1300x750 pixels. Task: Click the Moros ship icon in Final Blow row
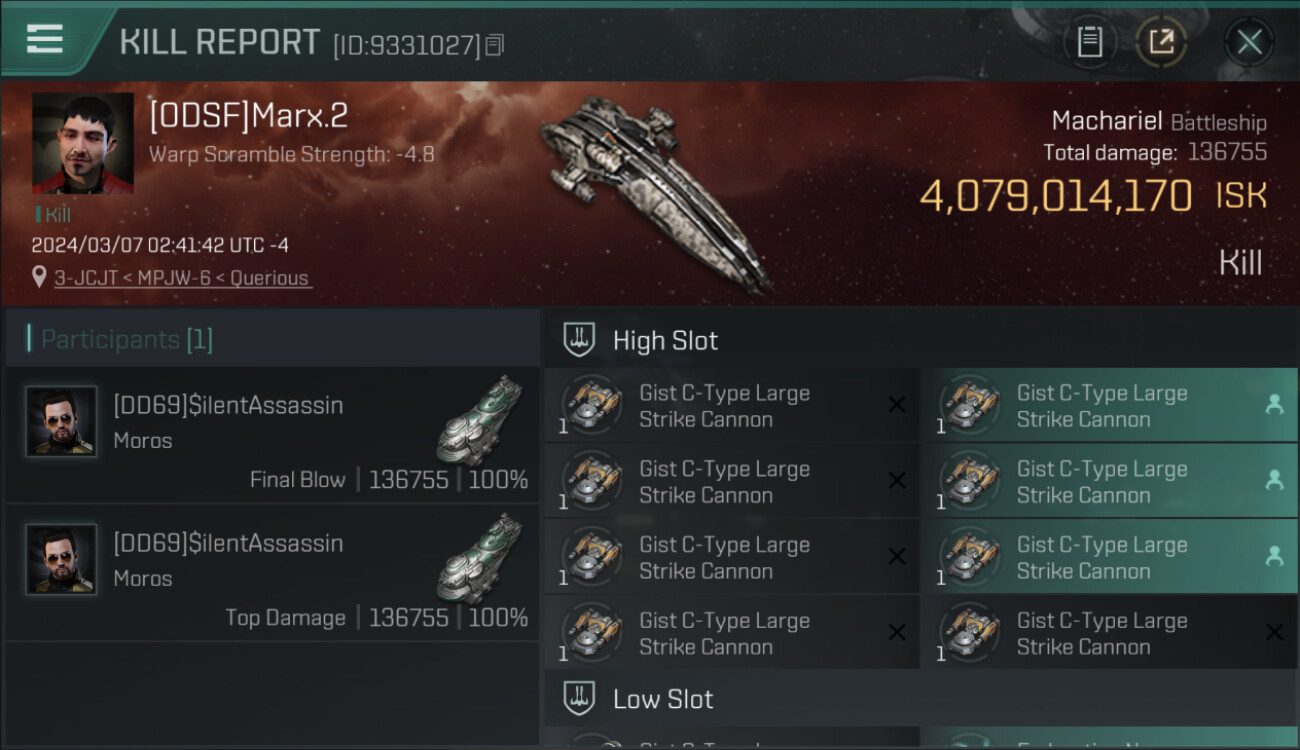tap(479, 419)
